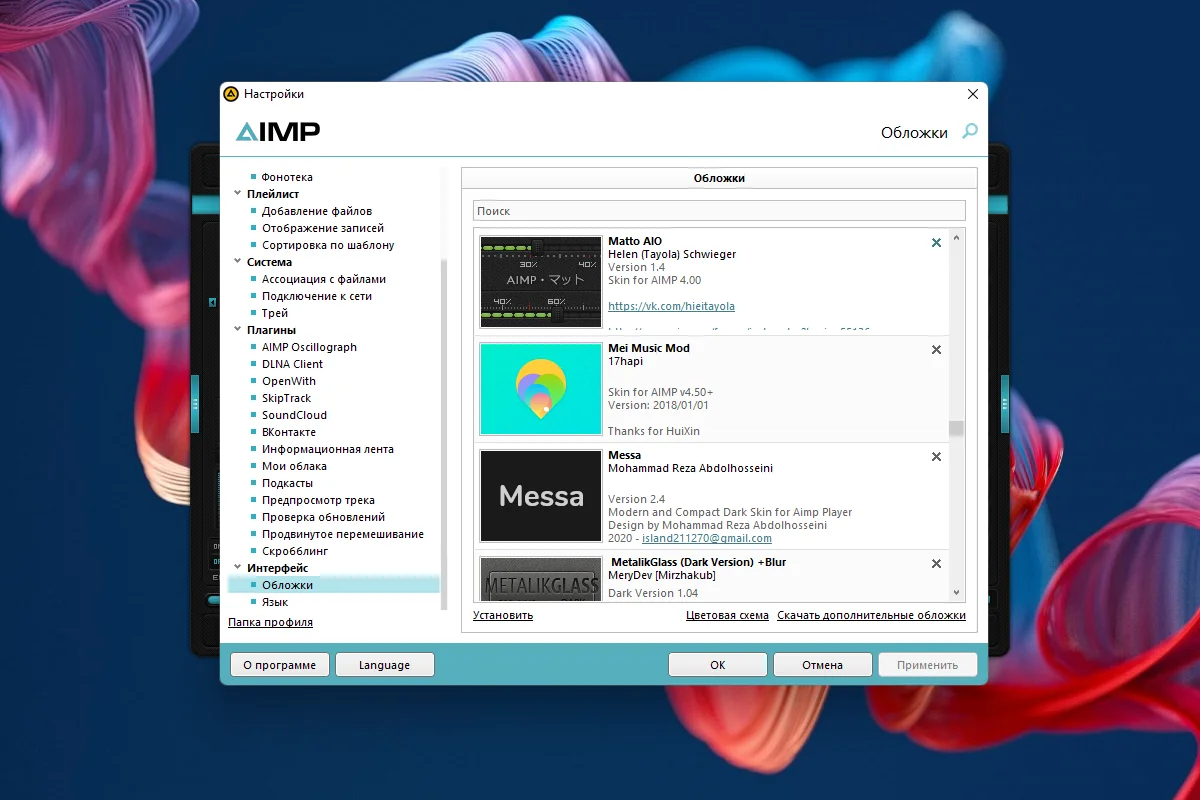1200x800 pixels.
Task: Go to Добавление файлов settings
Action: click(x=317, y=211)
